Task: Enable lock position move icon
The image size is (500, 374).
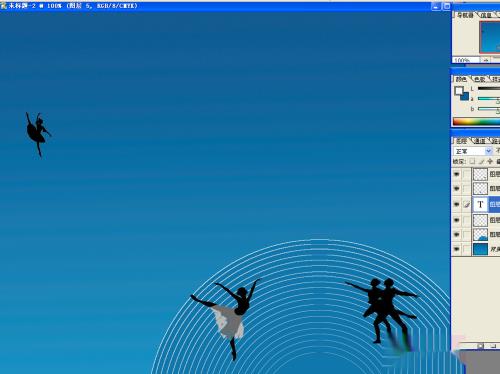Action: (x=490, y=161)
